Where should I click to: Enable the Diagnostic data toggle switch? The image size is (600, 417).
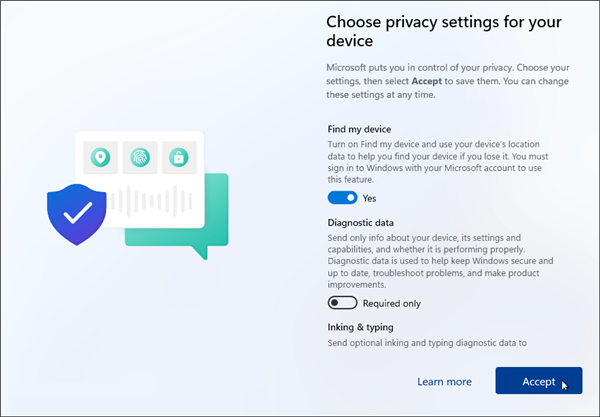pos(342,303)
